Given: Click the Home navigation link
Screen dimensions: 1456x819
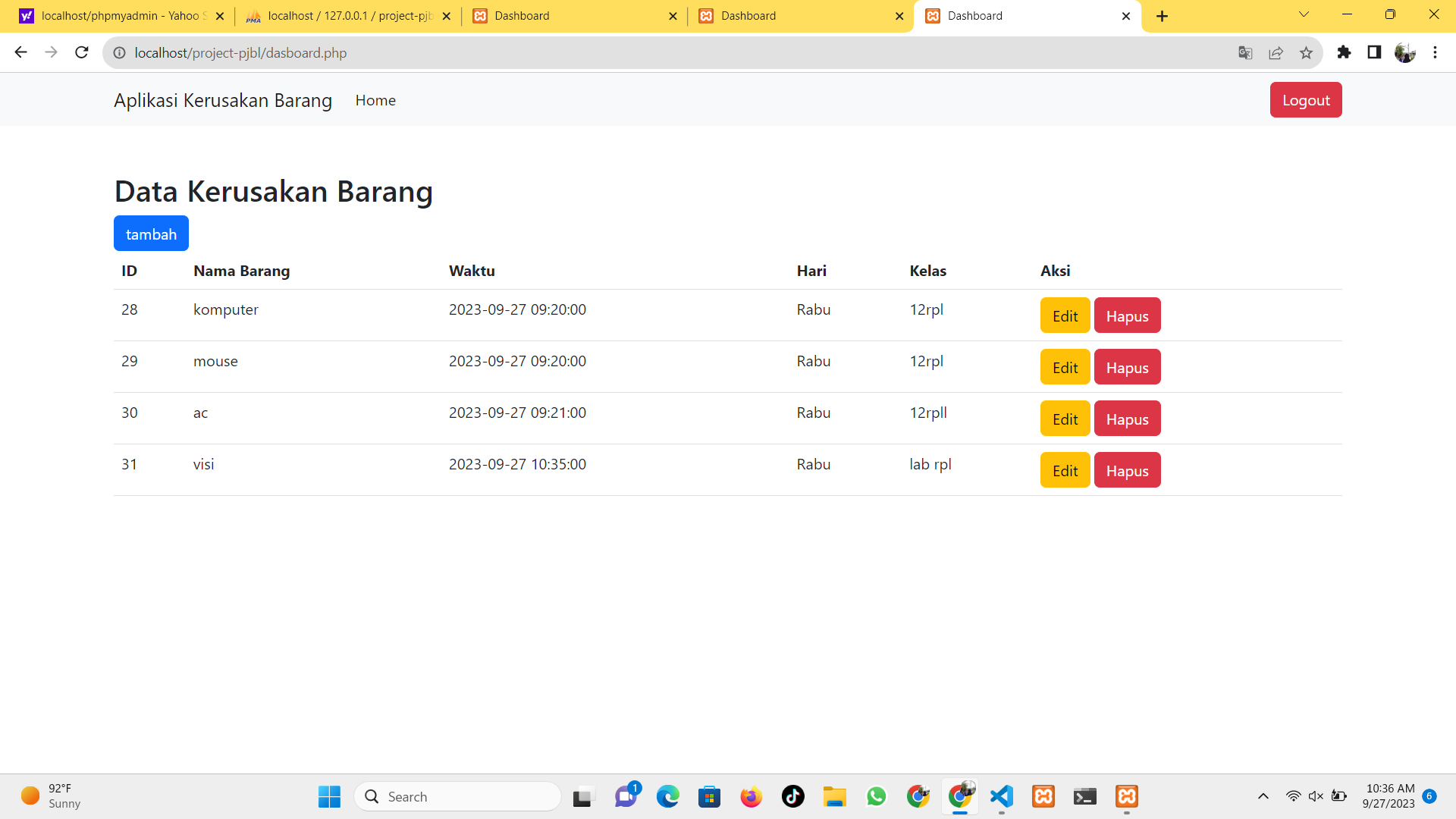Looking at the screenshot, I should (375, 100).
